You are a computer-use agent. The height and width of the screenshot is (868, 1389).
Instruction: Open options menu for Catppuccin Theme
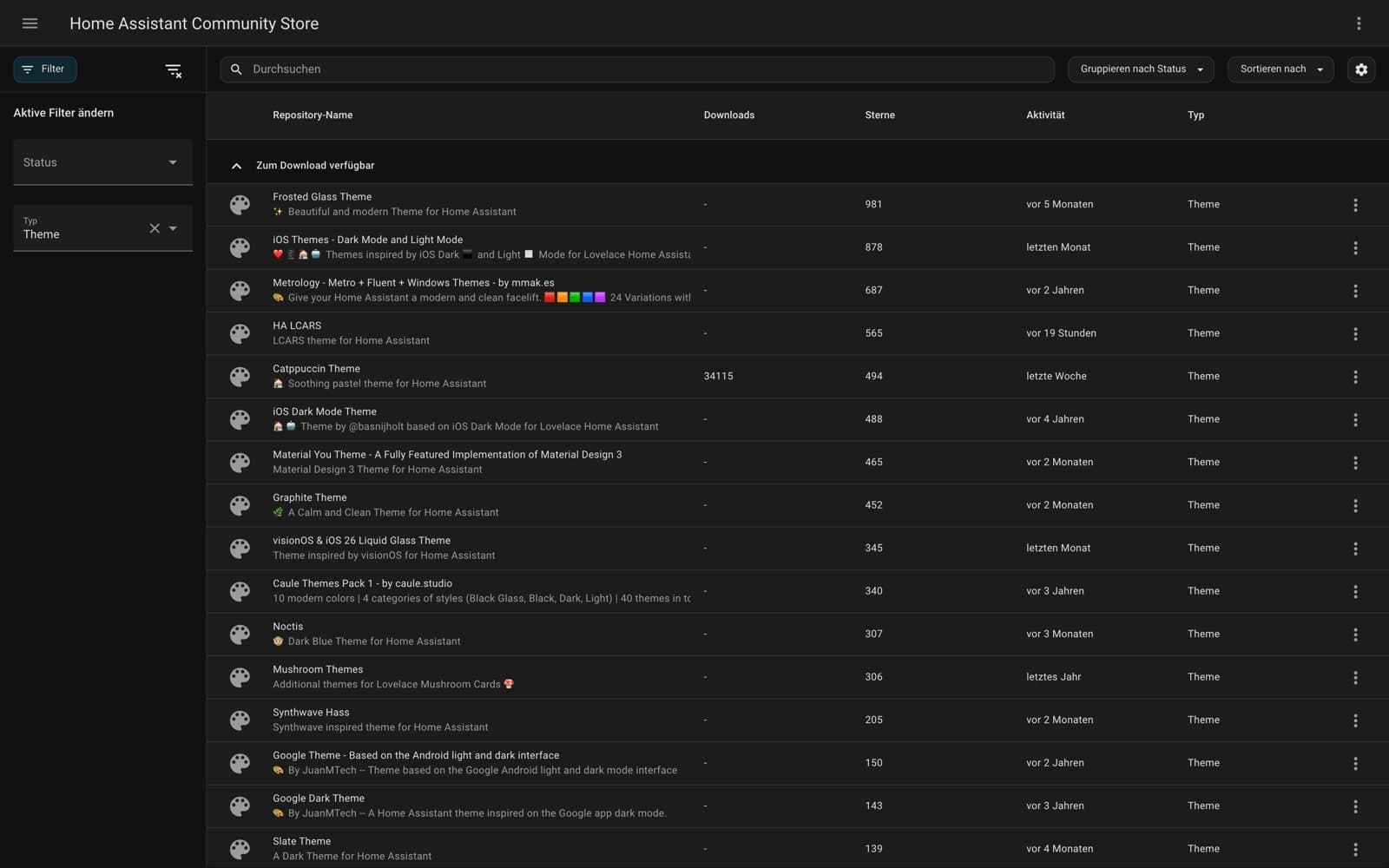click(1355, 377)
